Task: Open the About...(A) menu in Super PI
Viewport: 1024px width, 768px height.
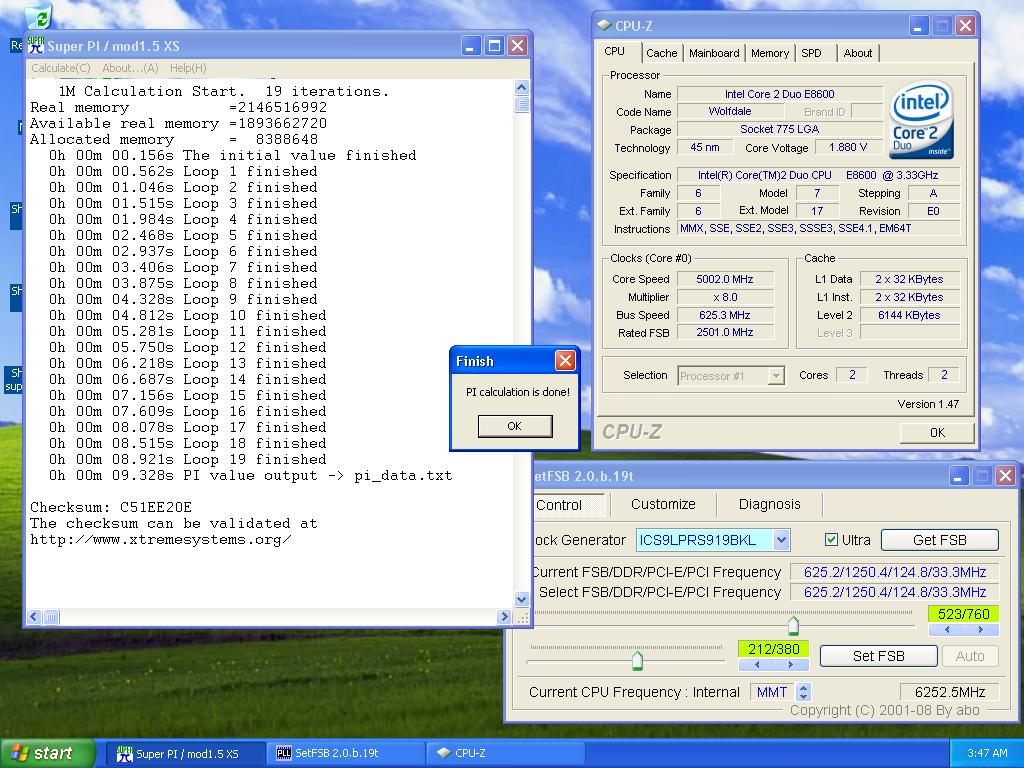Action: 130,68
